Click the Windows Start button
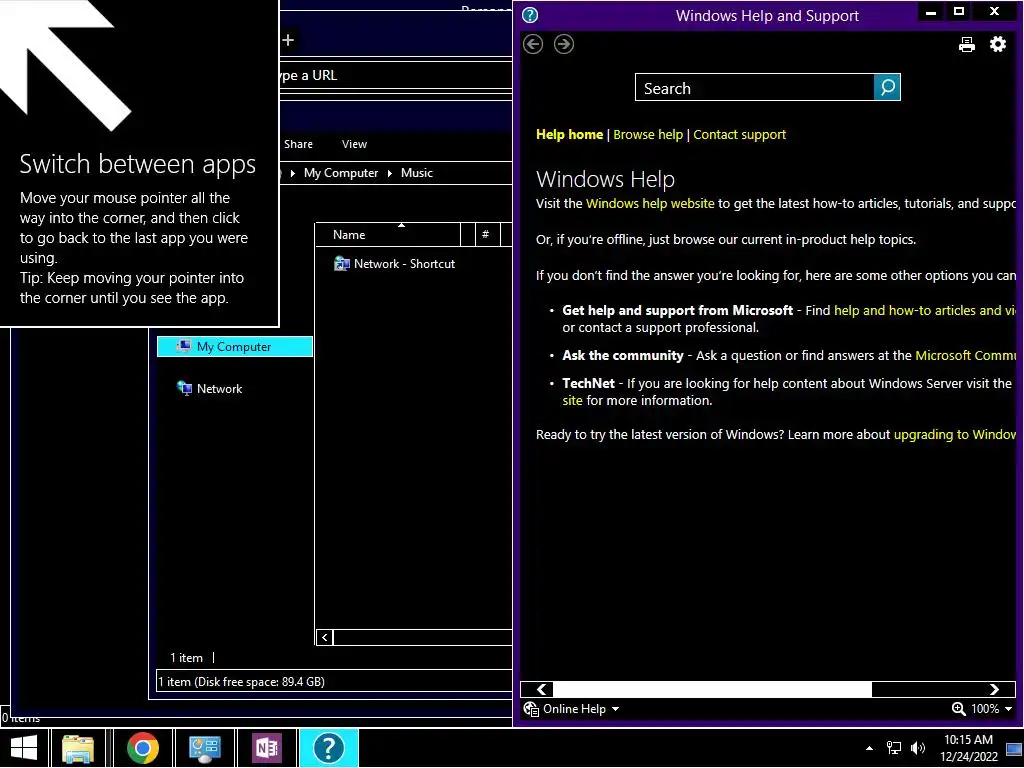Screen dimensions: 1024x768 pos(24,748)
